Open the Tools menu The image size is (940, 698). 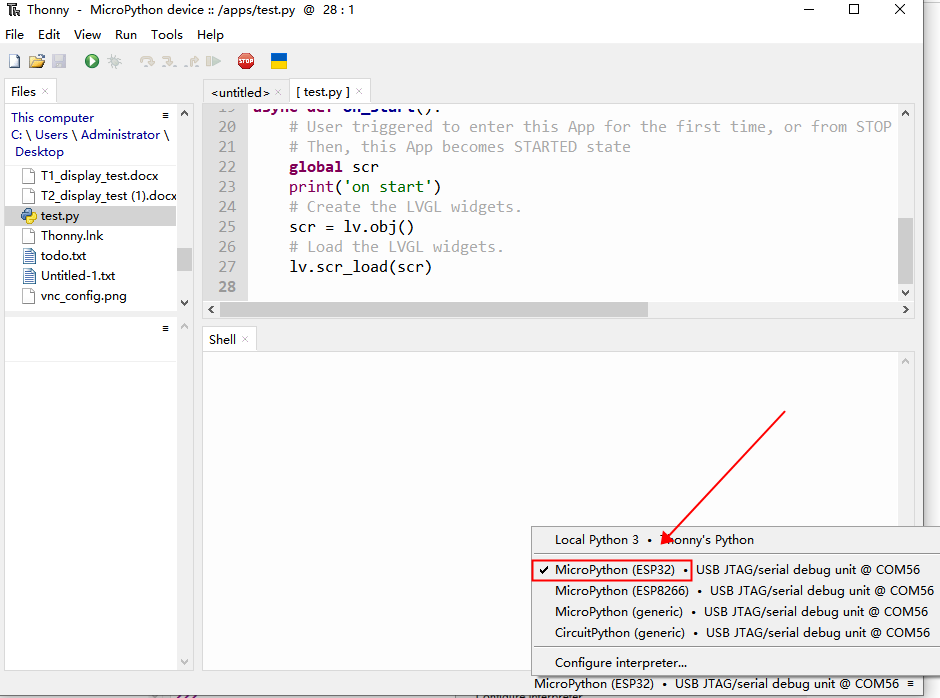click(167, 34)
